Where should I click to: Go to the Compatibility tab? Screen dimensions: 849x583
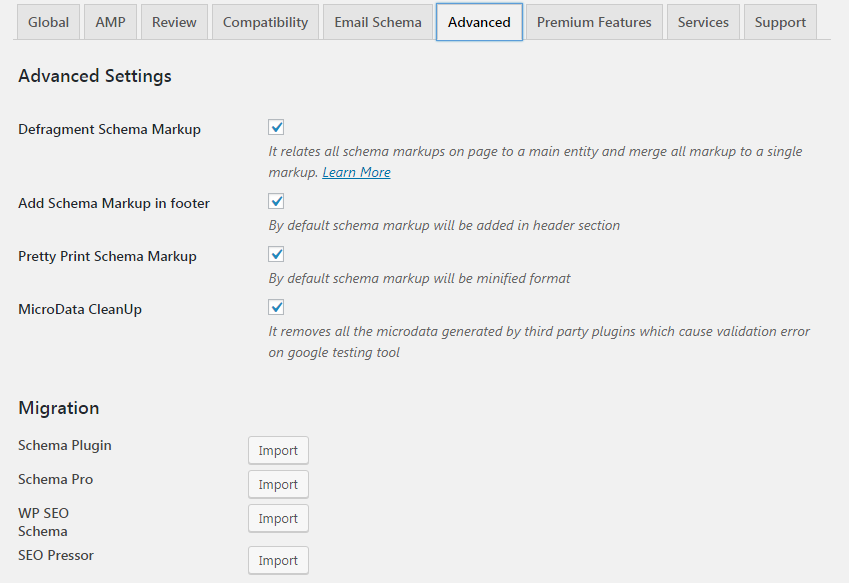click(x=265, y=22)
